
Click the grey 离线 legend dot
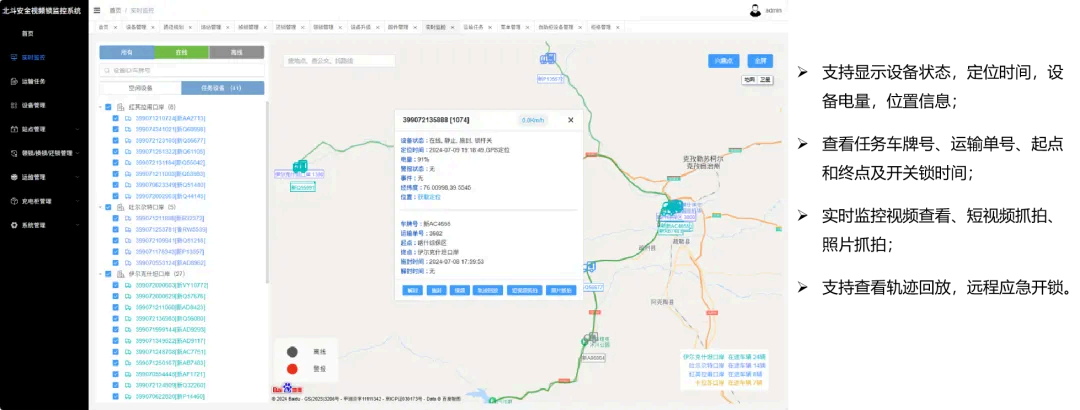click(x=292, y=352)
